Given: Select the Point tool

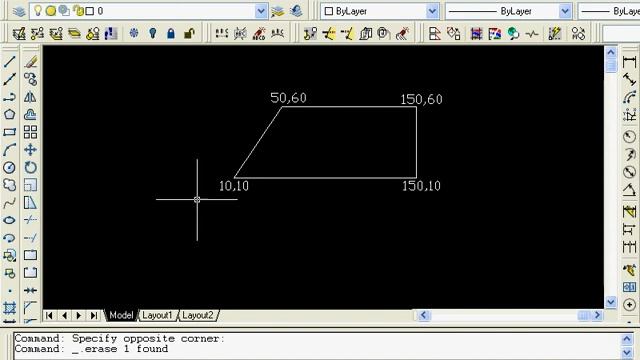Looking at the screenshot, I should [x=10, y=291].
